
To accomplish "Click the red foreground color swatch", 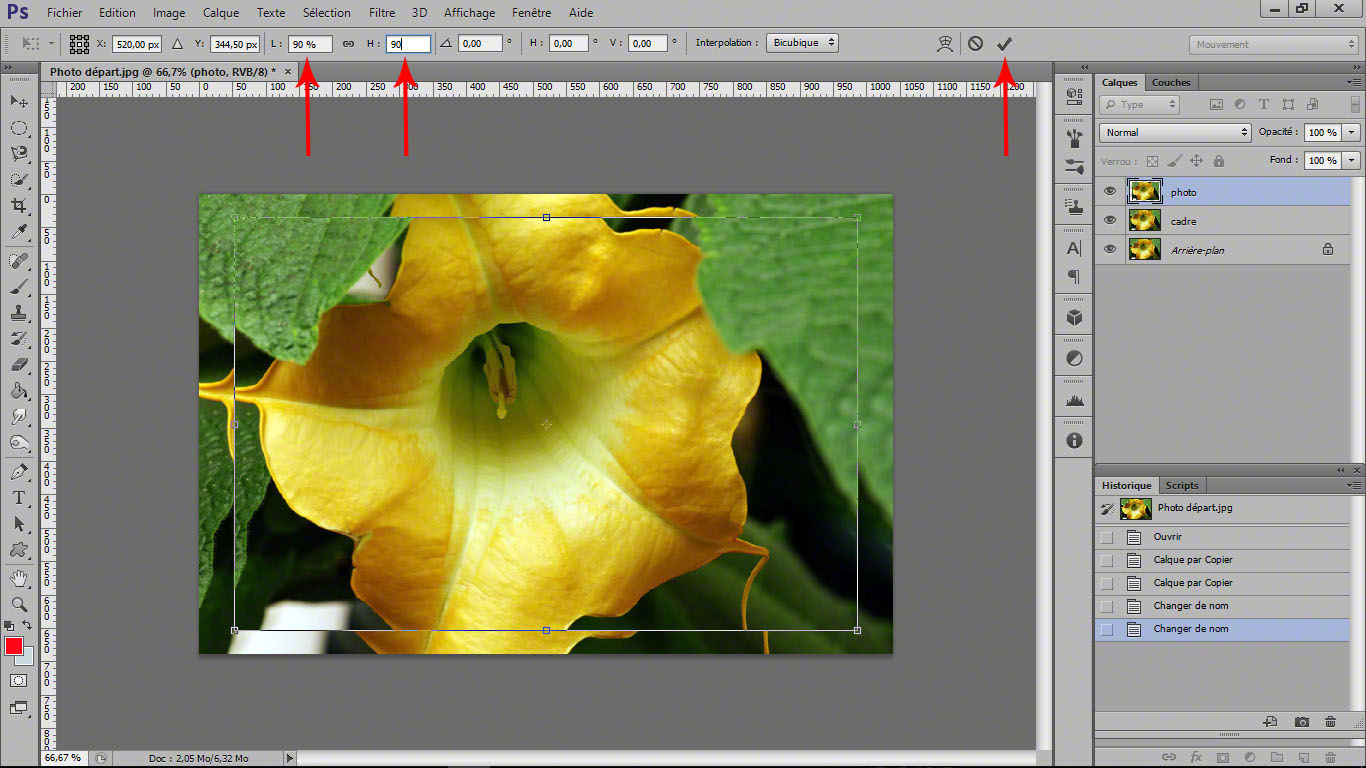I will pyautogui.click(x=14, y=646).
